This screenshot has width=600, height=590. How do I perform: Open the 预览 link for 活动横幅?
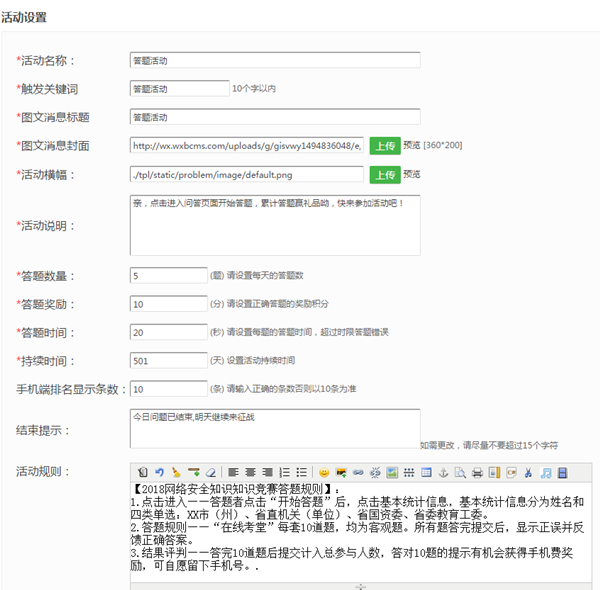click(x=412, y=174)
